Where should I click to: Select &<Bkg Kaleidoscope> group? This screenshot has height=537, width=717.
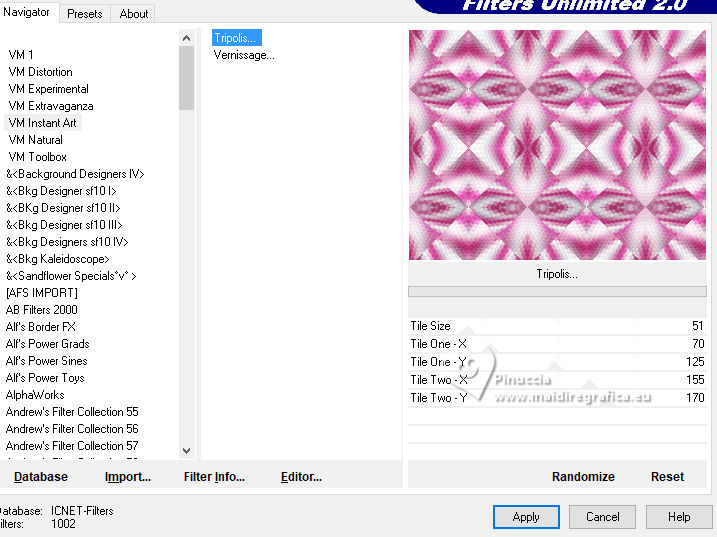[x=58, y=259]
